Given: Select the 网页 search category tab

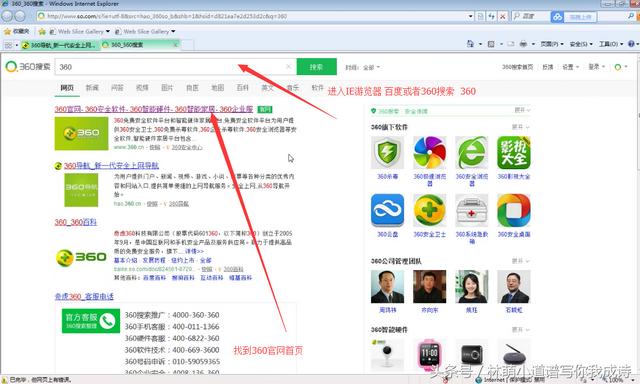Looking at the screenshot, I should pos(67,88).
